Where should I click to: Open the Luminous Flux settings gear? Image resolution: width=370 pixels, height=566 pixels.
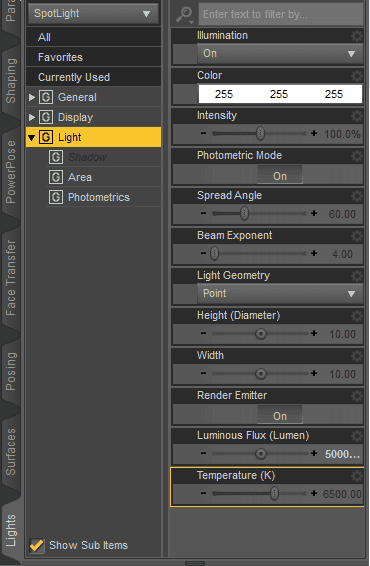[x=357, y=436]
